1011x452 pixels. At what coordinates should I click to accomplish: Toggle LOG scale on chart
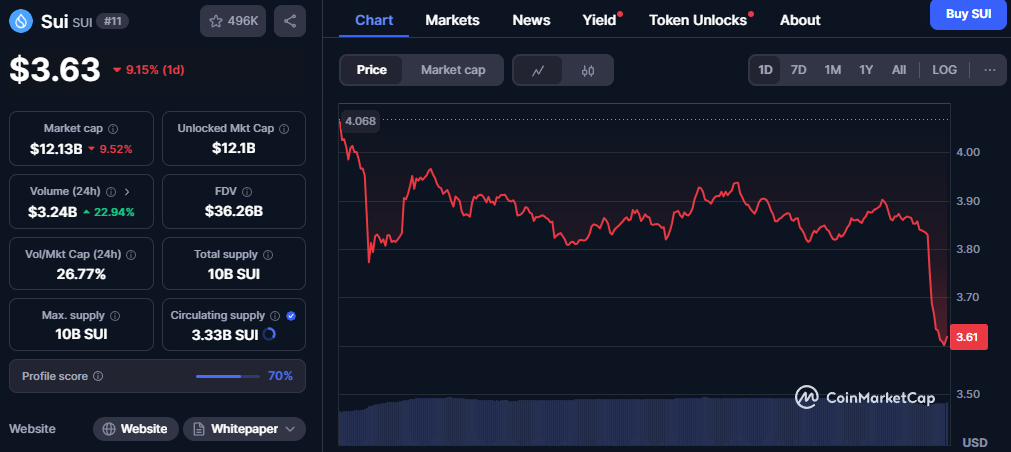pos(945,70)
